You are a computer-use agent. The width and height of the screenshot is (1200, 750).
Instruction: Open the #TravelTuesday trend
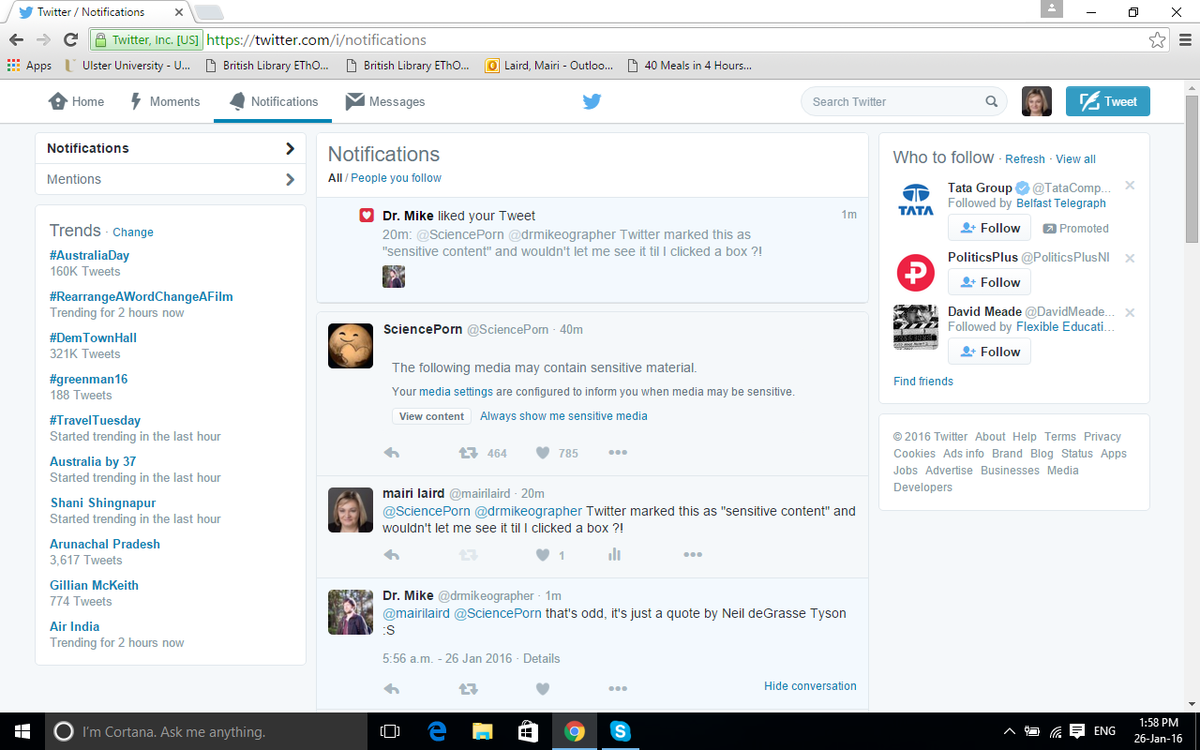point(95,420)
